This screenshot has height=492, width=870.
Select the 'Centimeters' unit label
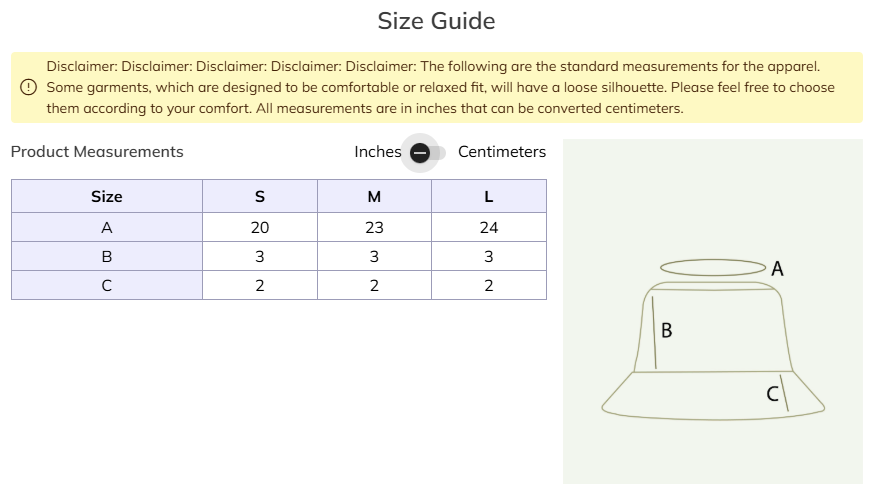tap(502, 152)
